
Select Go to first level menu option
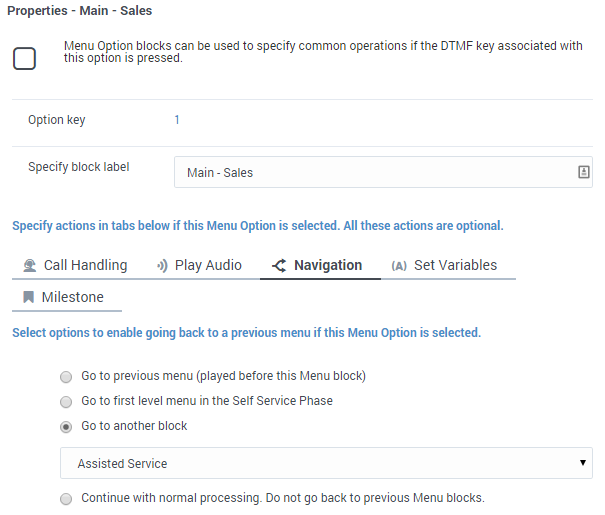point(66,402)
